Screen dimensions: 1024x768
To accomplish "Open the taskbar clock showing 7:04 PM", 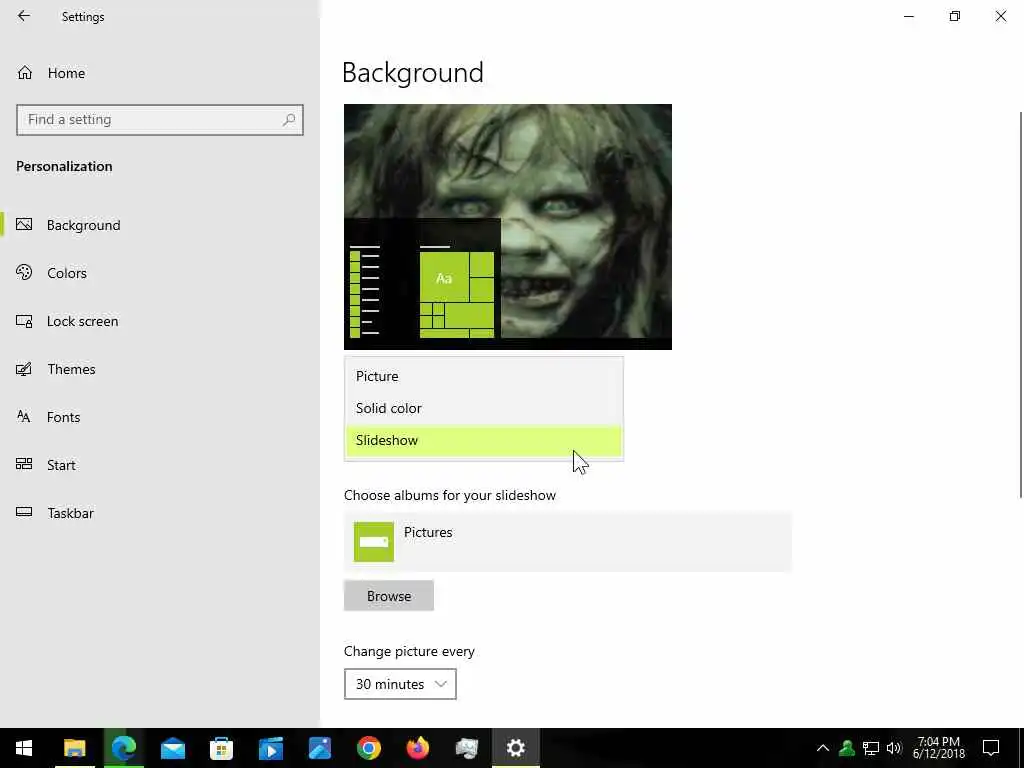I will pyautogui.click(x=938, y=748).
